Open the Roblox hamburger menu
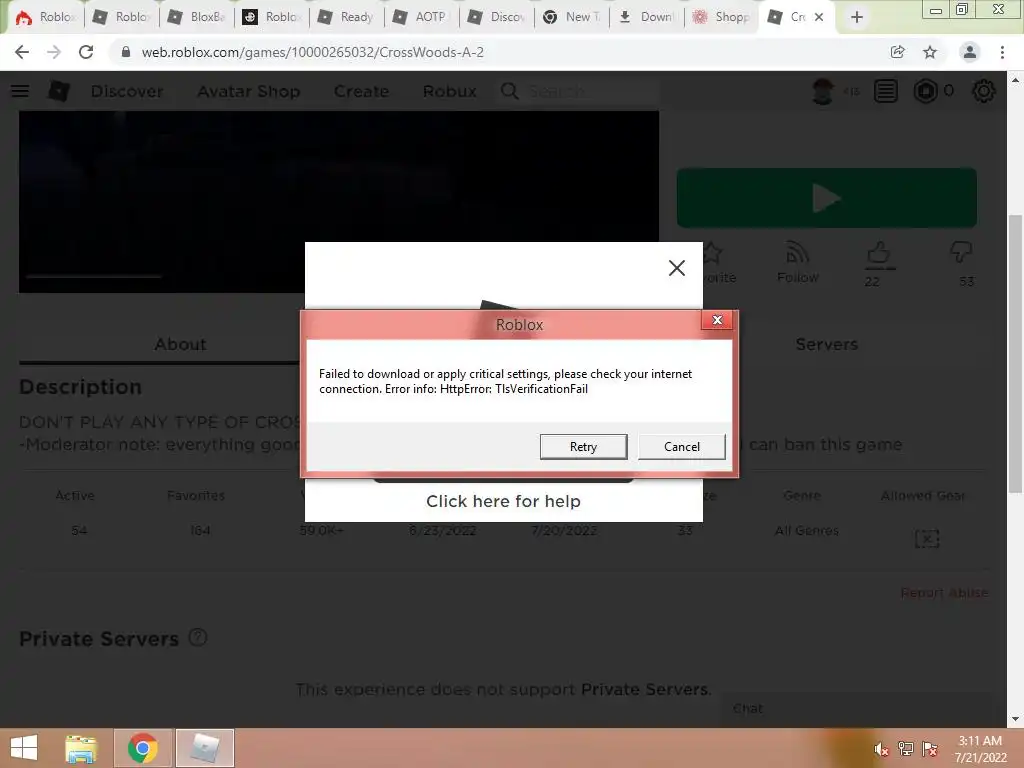The height and width of the screenshot is (768, 1024). (x=20, y=91)
